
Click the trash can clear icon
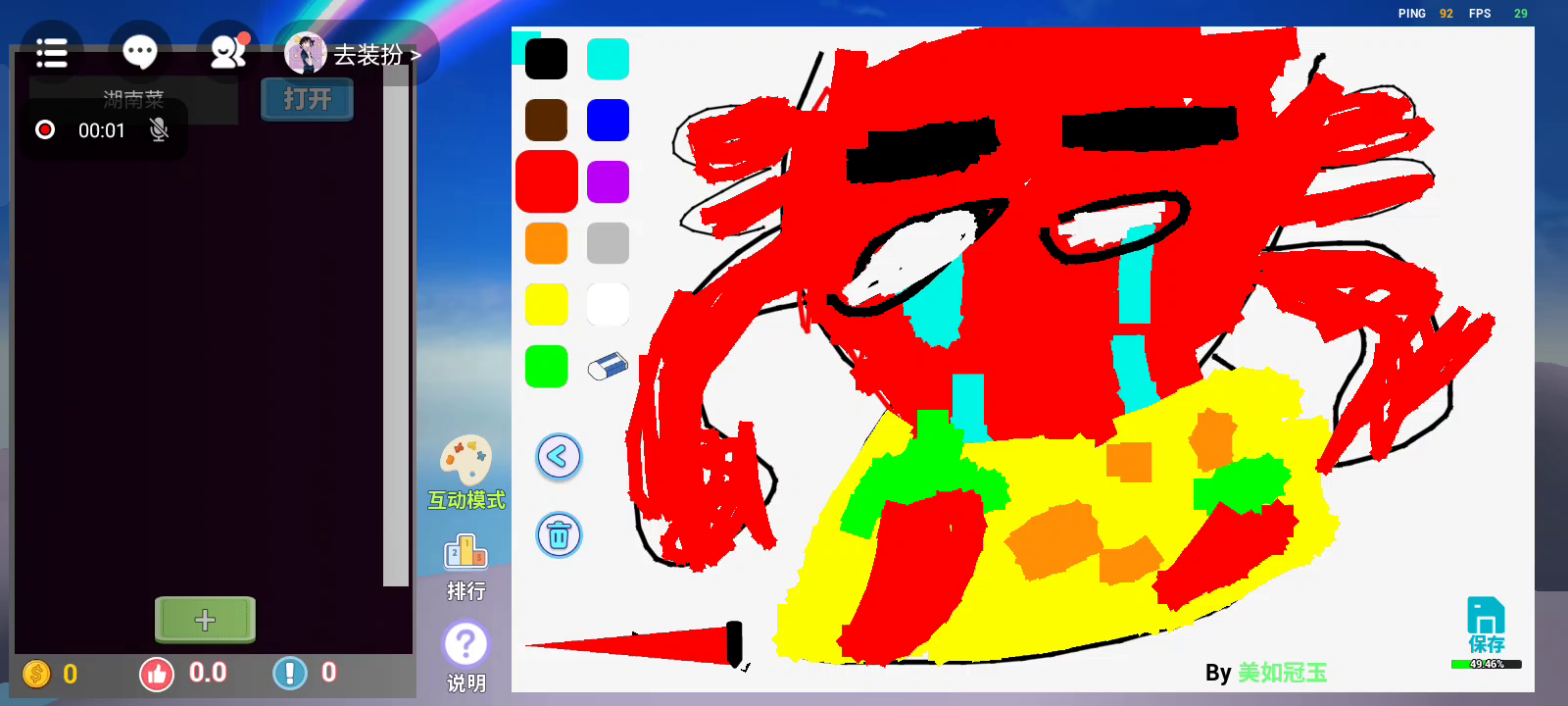point(559,535)
